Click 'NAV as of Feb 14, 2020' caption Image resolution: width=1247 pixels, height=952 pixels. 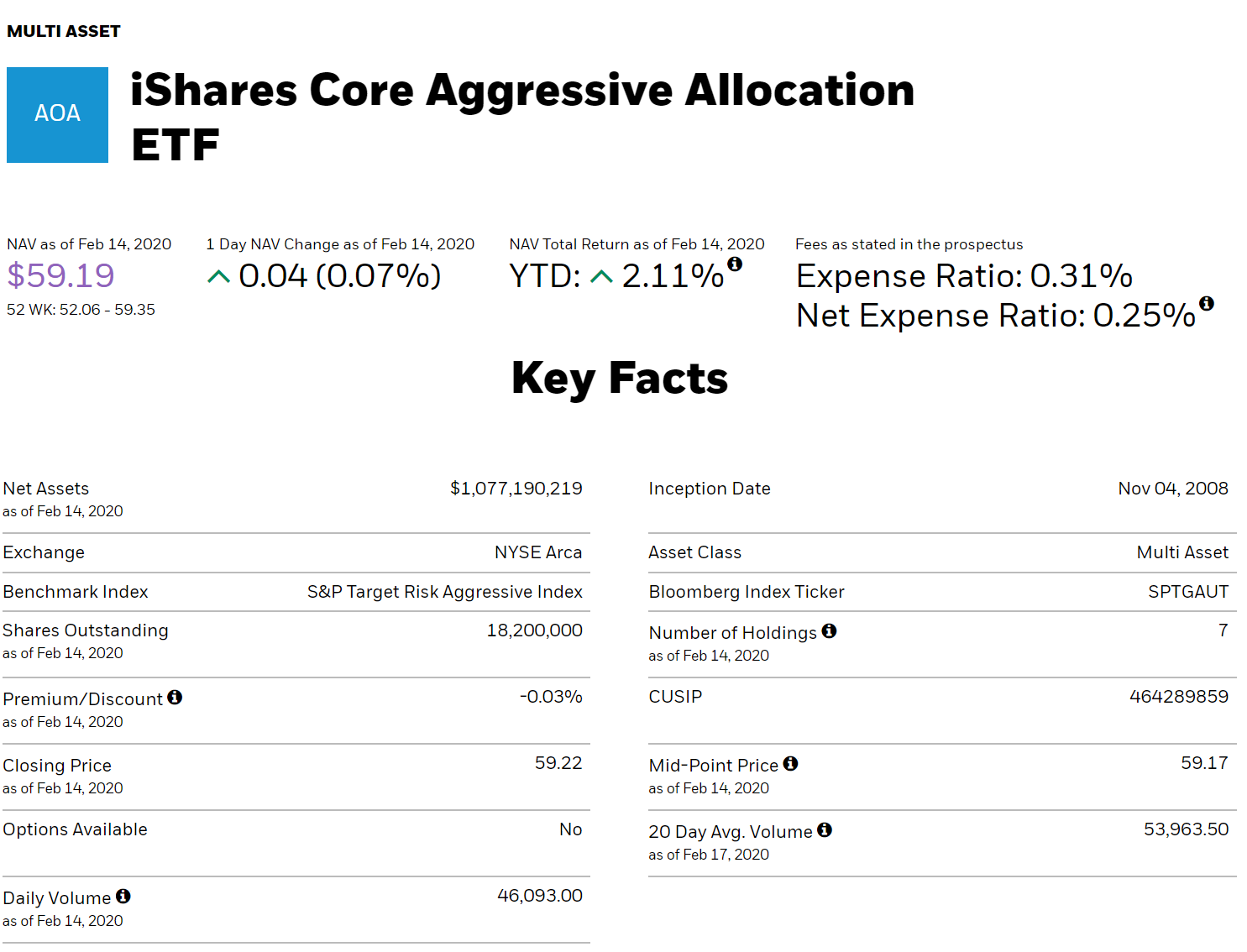pos(89,244)
